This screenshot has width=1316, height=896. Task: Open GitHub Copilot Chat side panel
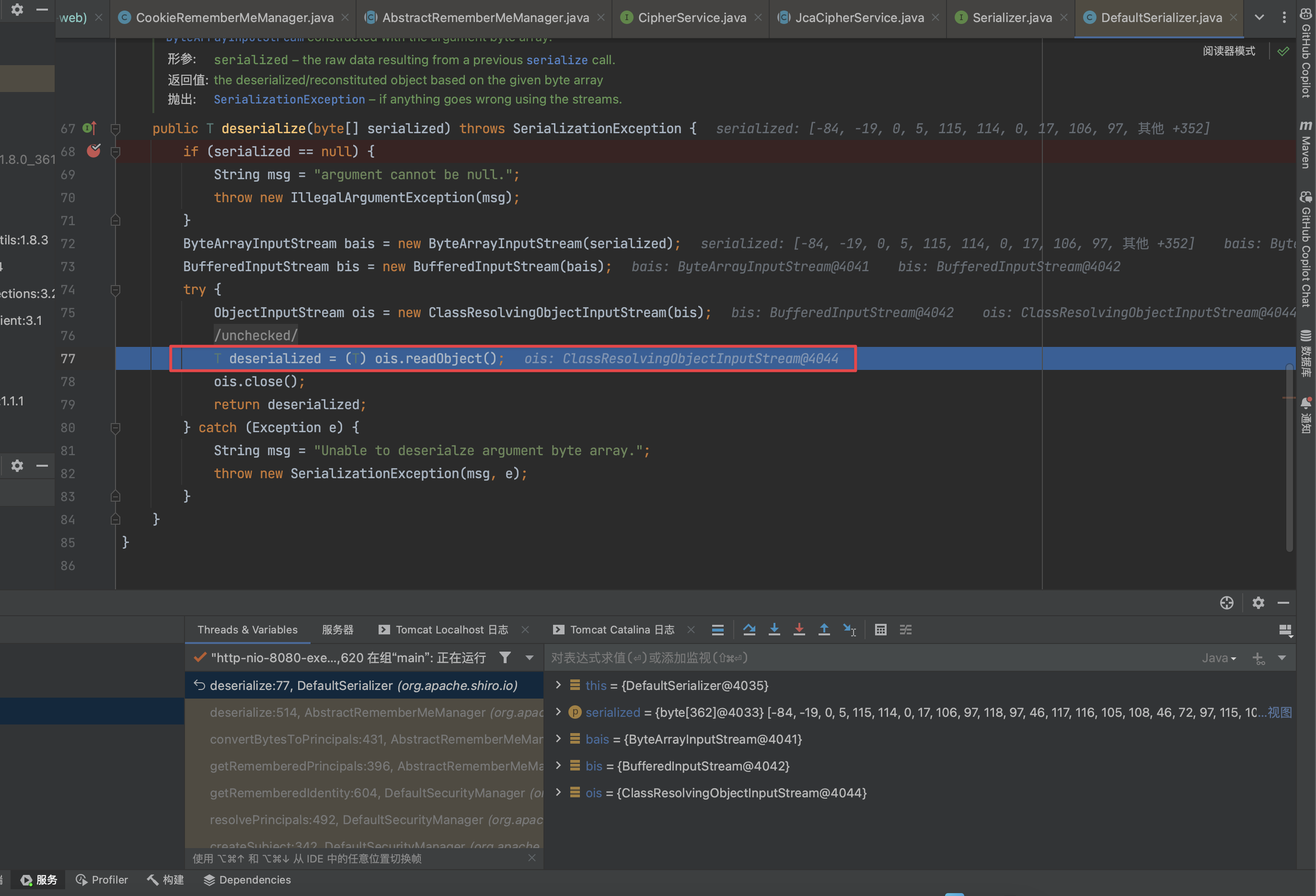click(1306, 249)
